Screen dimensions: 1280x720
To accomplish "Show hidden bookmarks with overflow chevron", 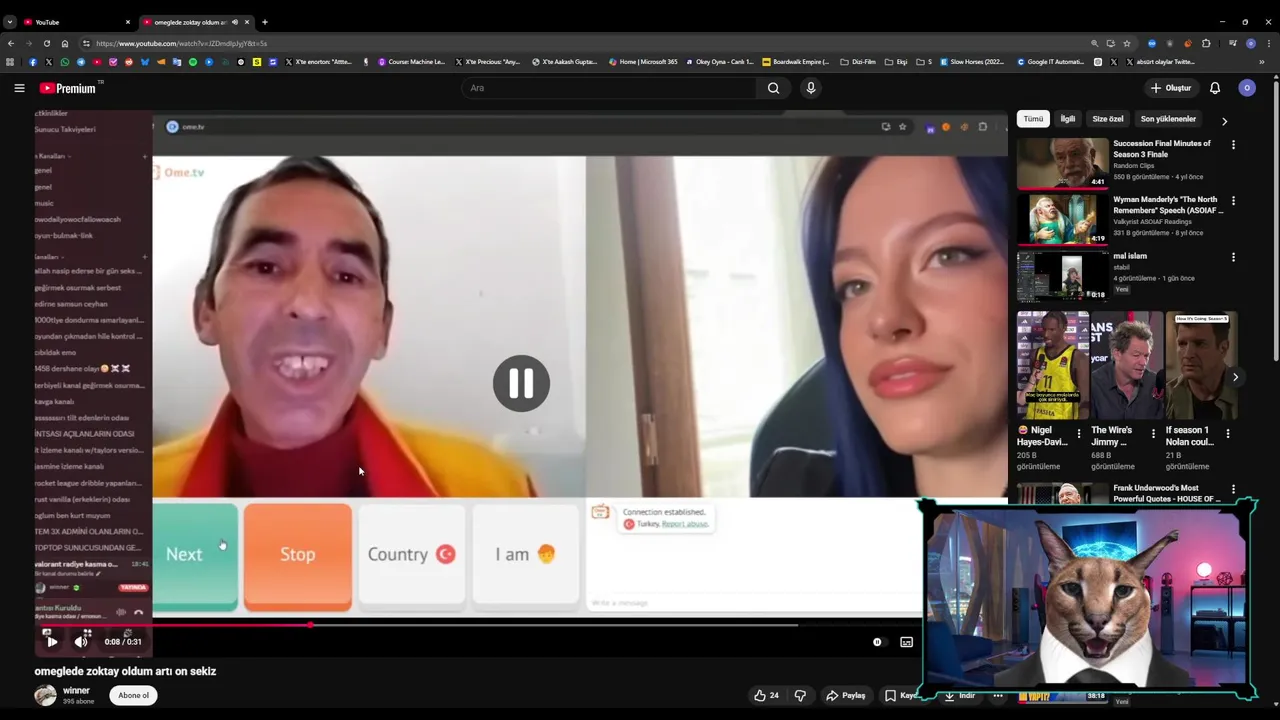I will (1262, 62).
